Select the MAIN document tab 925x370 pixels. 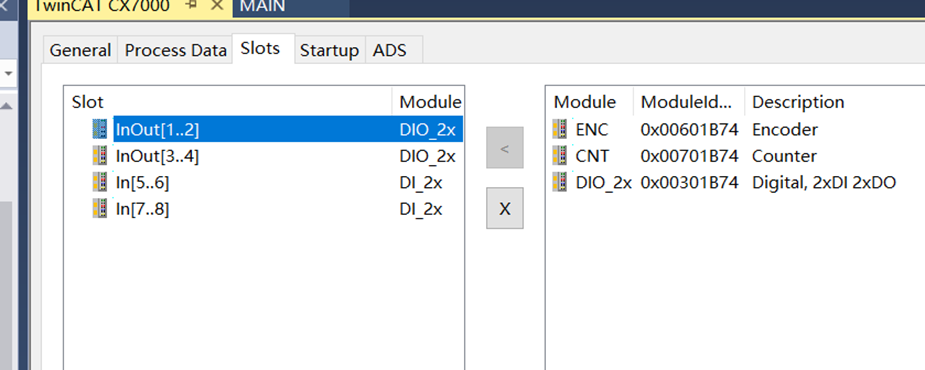click(263, 6)
